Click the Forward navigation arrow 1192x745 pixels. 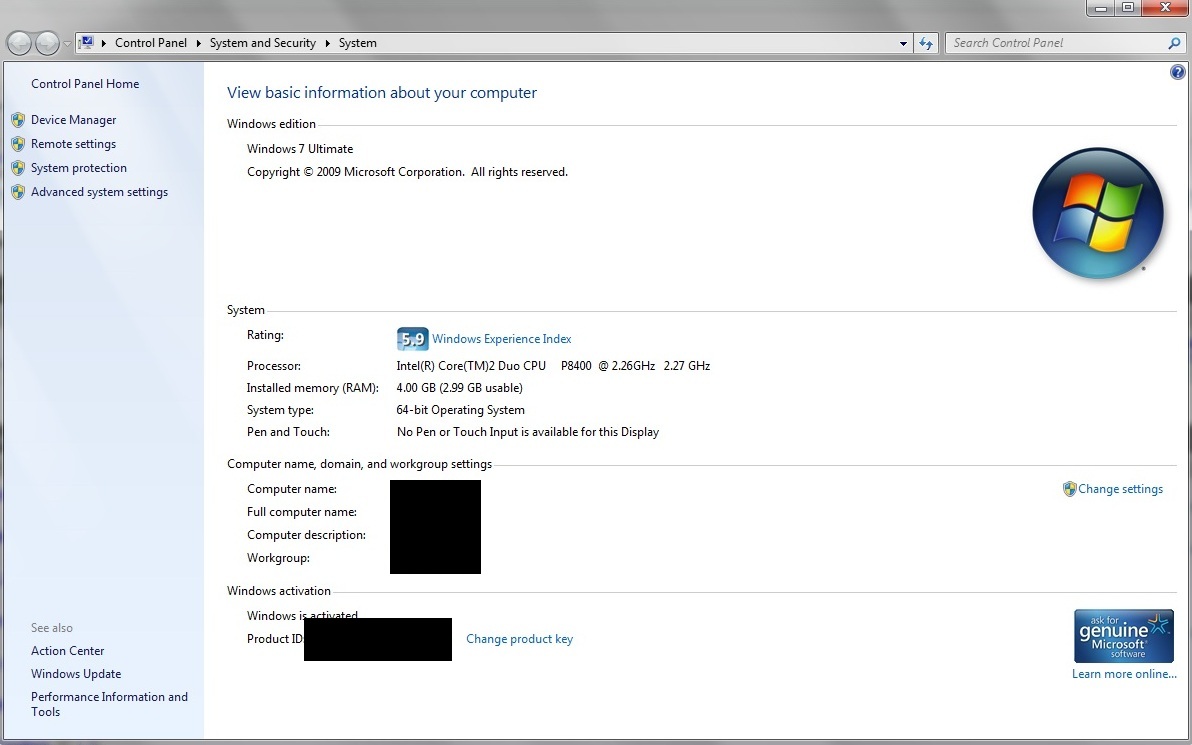47,43
